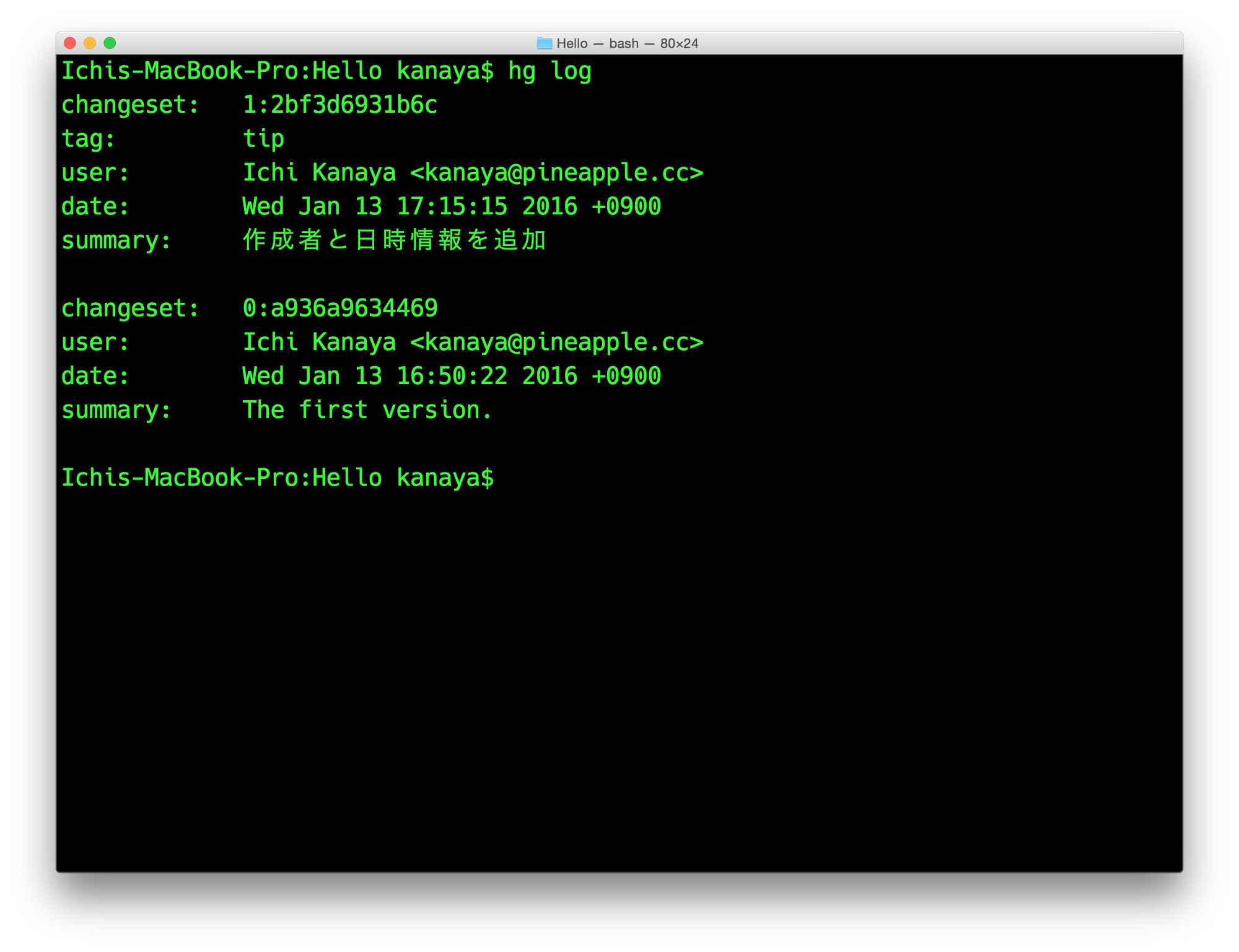1239x952 pixels.
Task: Click the "The first version." summary text
Action: pos(367,410)
